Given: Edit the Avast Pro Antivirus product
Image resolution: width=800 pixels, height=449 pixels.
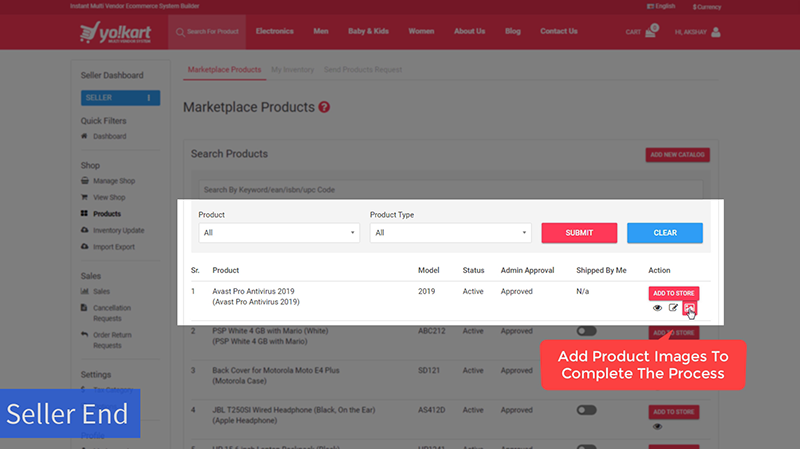Looking at the screenshot, I should [673, 308].
